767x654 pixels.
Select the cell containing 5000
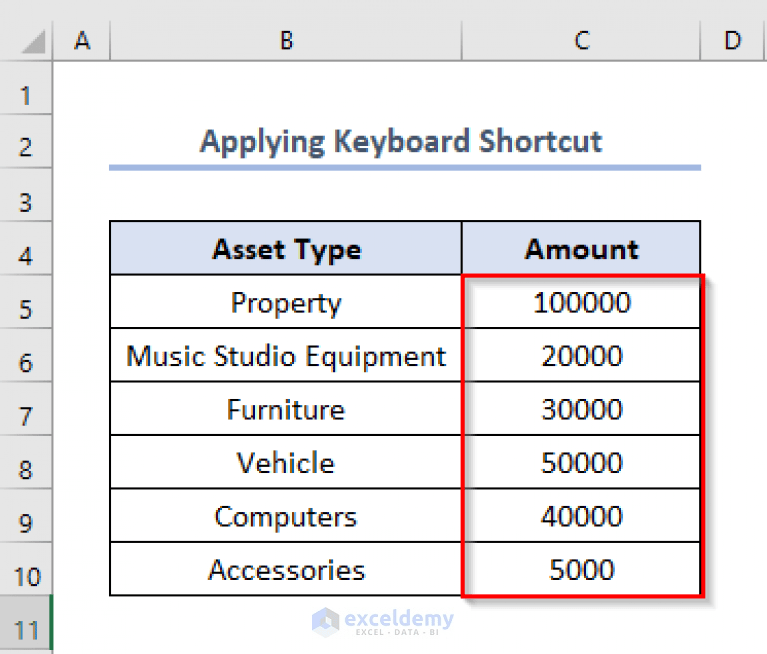click(x=581, y=569)
